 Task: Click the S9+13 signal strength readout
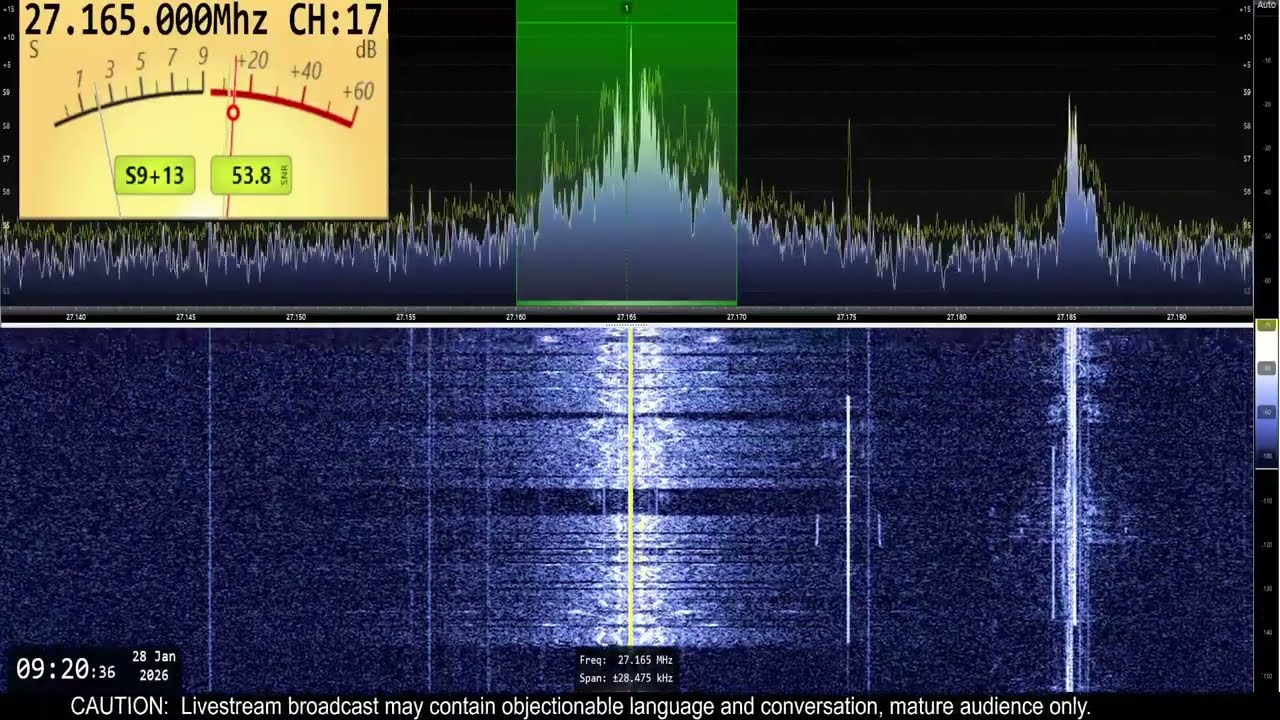pos(154,176)
